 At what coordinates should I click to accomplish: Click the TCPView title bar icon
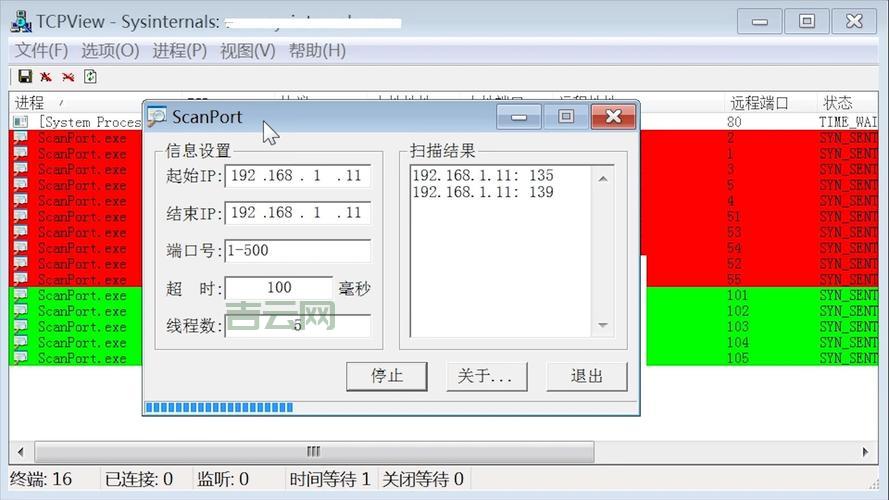20,21
